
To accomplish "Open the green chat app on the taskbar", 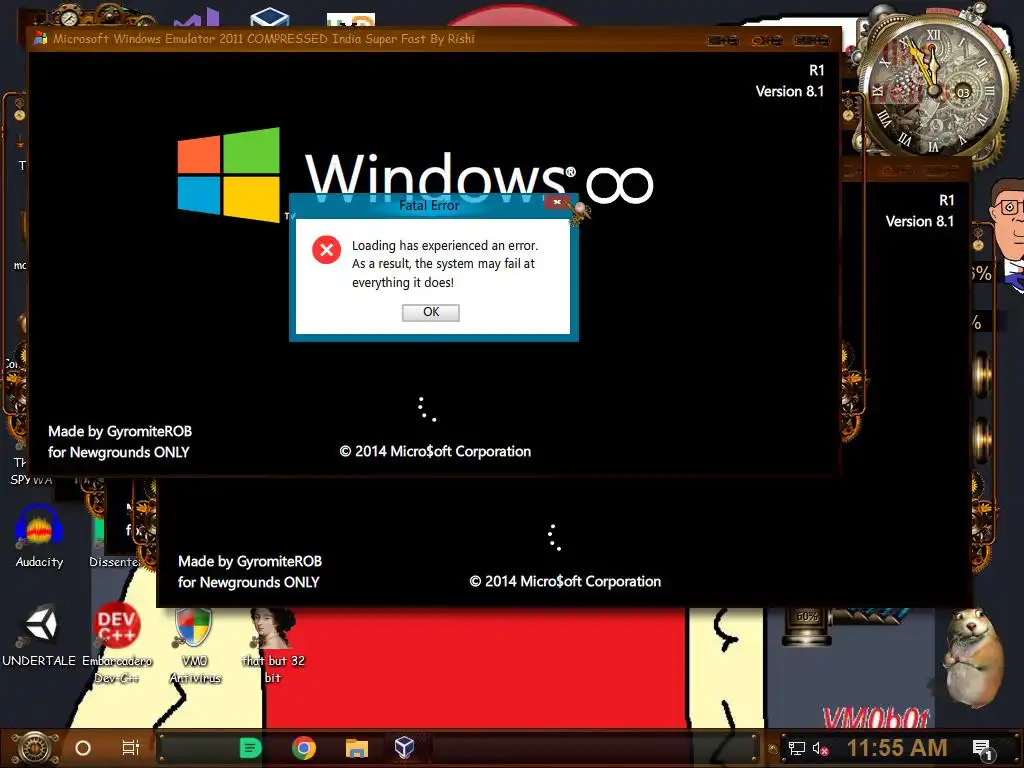I will pyautogui.click(x=251, y=748).
